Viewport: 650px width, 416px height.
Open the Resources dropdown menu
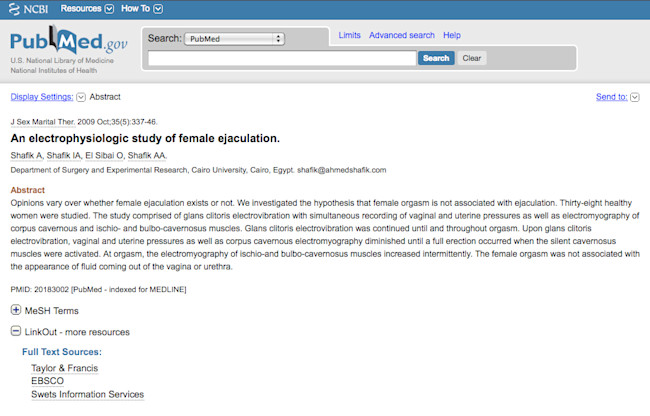point(87,9)
